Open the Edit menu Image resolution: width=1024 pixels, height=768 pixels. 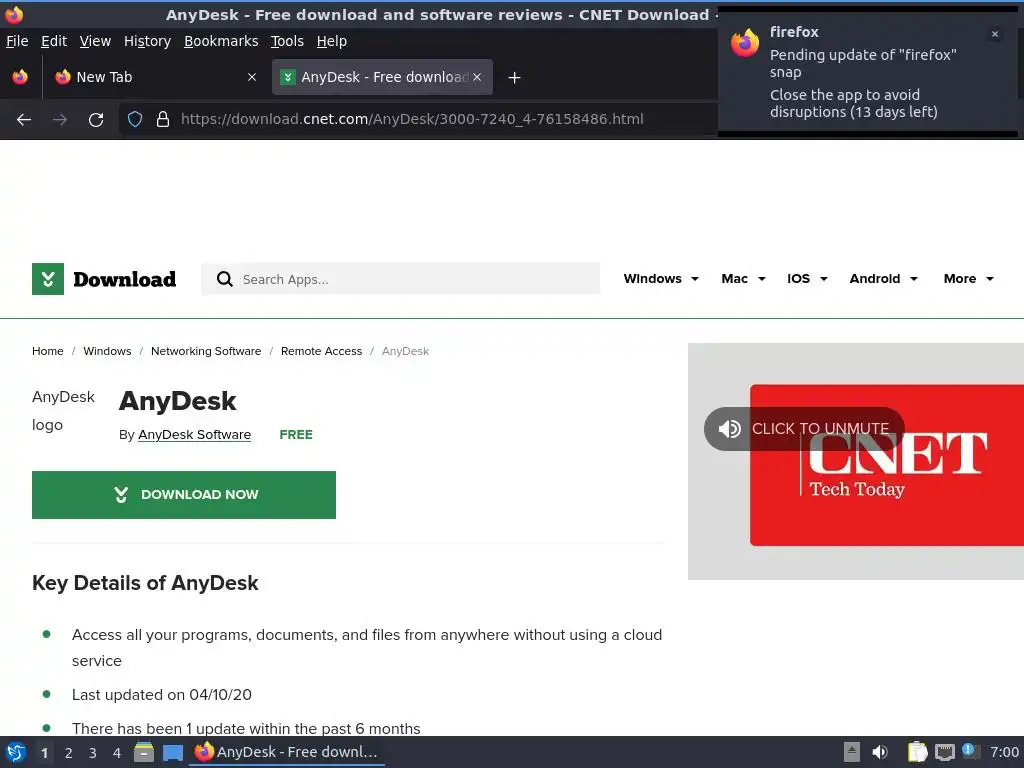point(54,41)
